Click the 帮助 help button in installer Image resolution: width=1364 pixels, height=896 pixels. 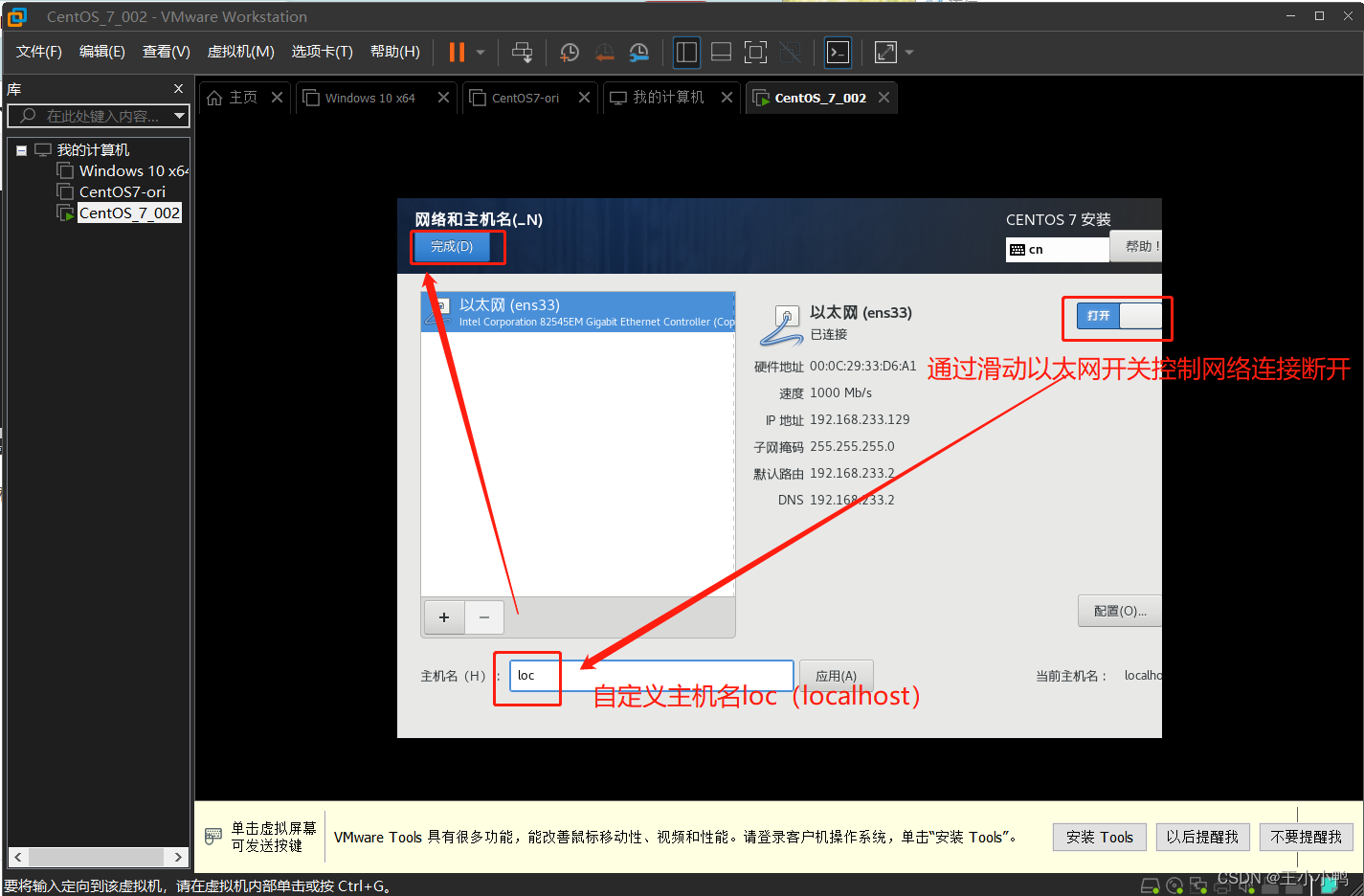coord(1138,246)
